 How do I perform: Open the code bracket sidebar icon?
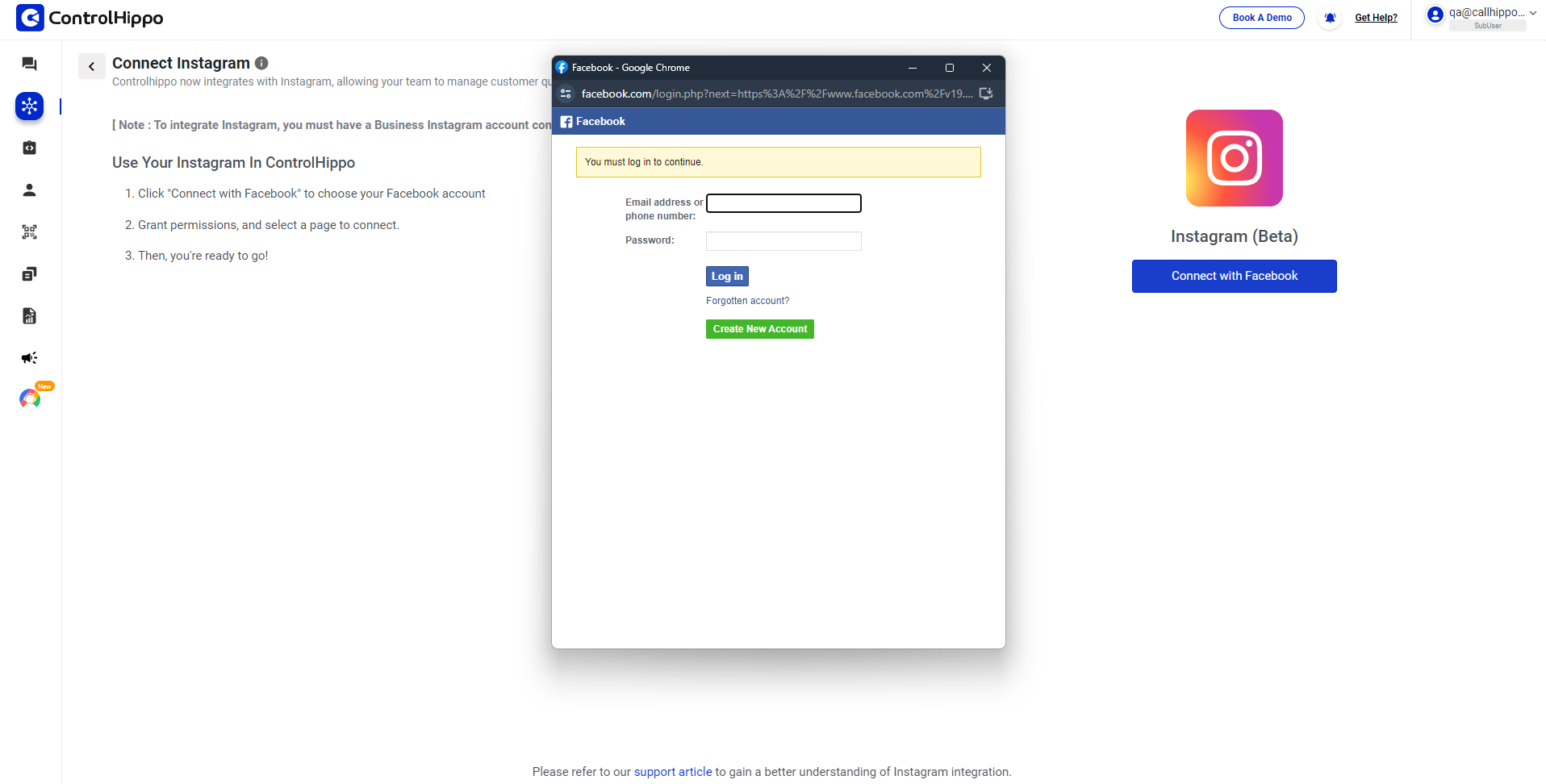[29, 148]
